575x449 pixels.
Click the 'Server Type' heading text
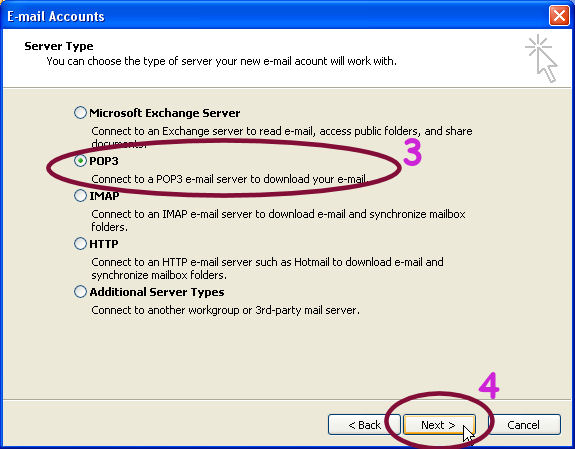59,46
